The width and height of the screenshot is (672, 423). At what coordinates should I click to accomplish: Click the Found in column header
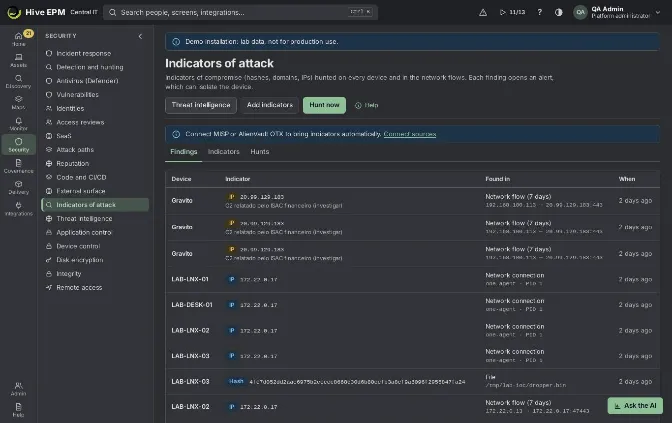pyautogui.click(x=498, y=179)
